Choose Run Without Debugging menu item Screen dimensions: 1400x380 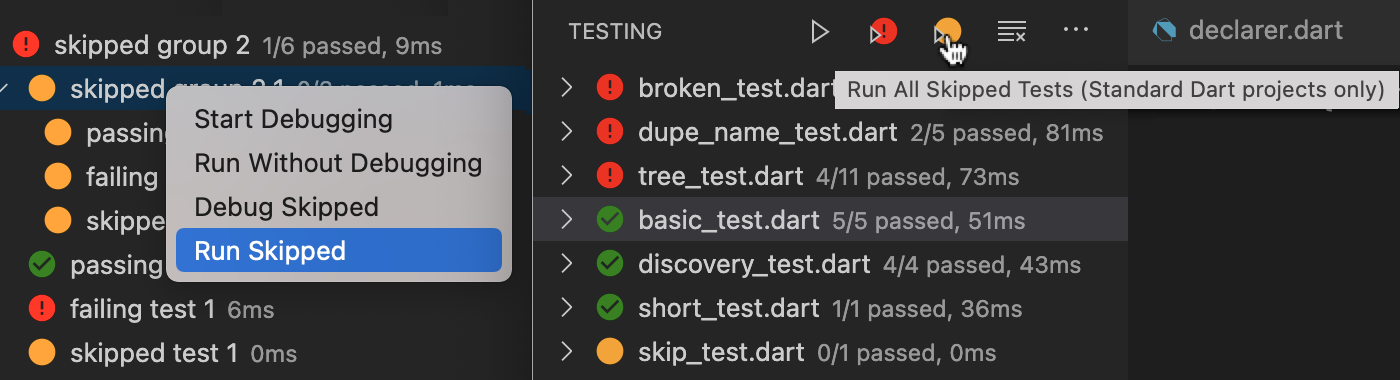pyautogui.click(x=338, y=163)
